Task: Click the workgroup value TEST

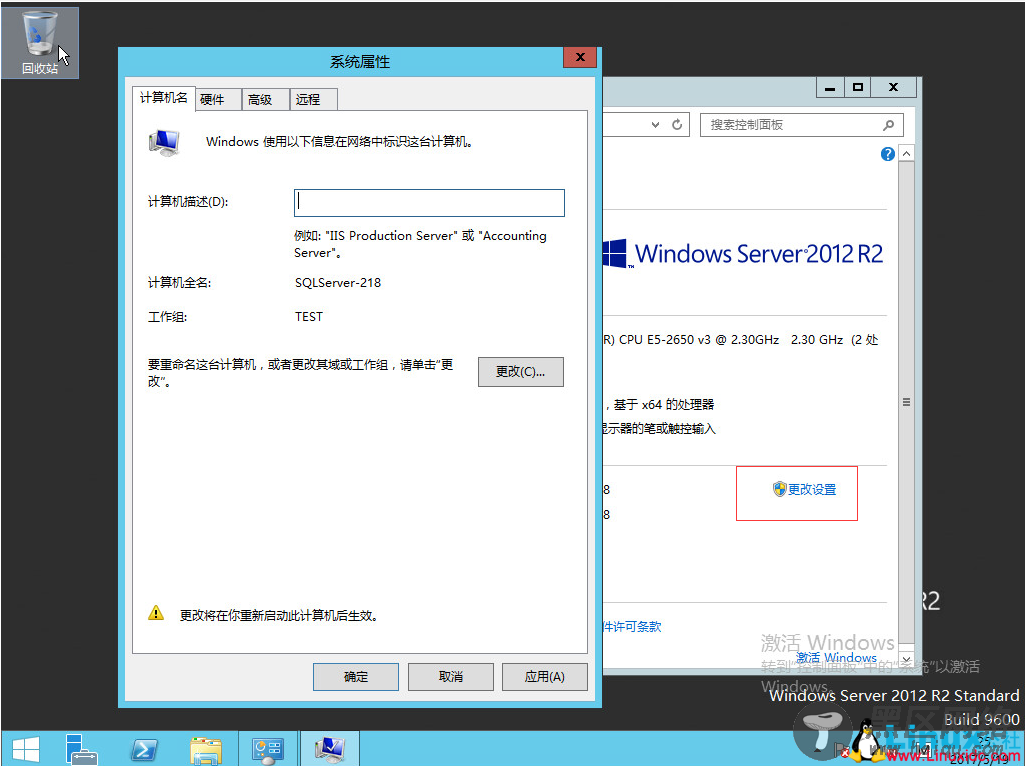Action: [x=309, y=317]
